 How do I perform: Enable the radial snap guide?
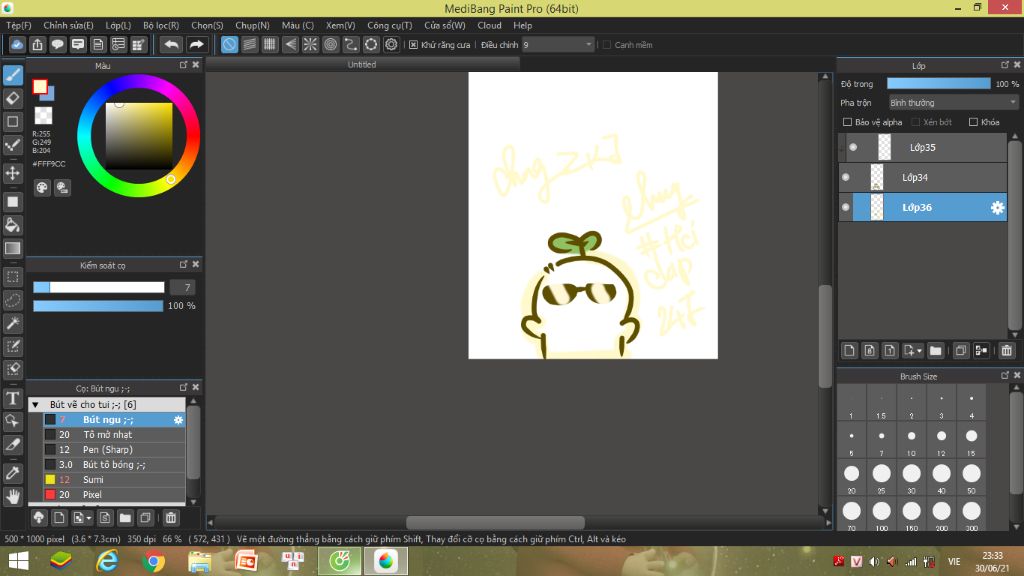click(x=310, y=44)
